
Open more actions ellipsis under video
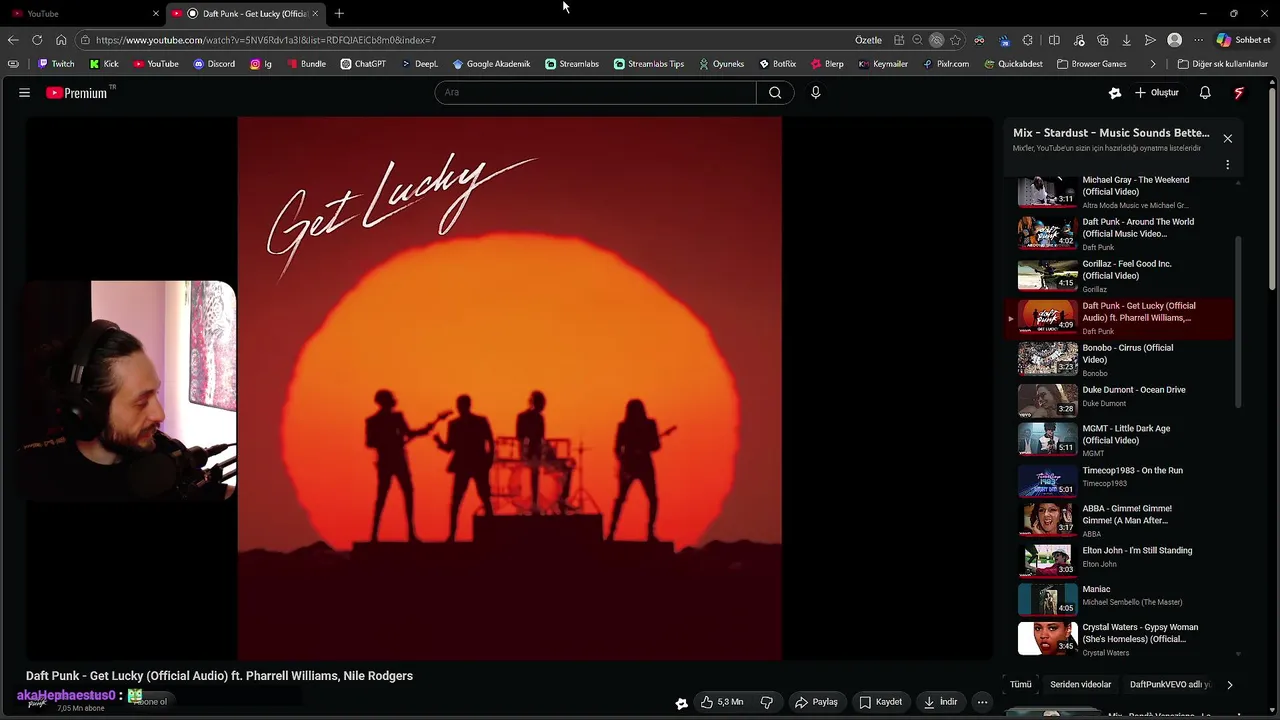pyautogui.click(x=982, y=702)
